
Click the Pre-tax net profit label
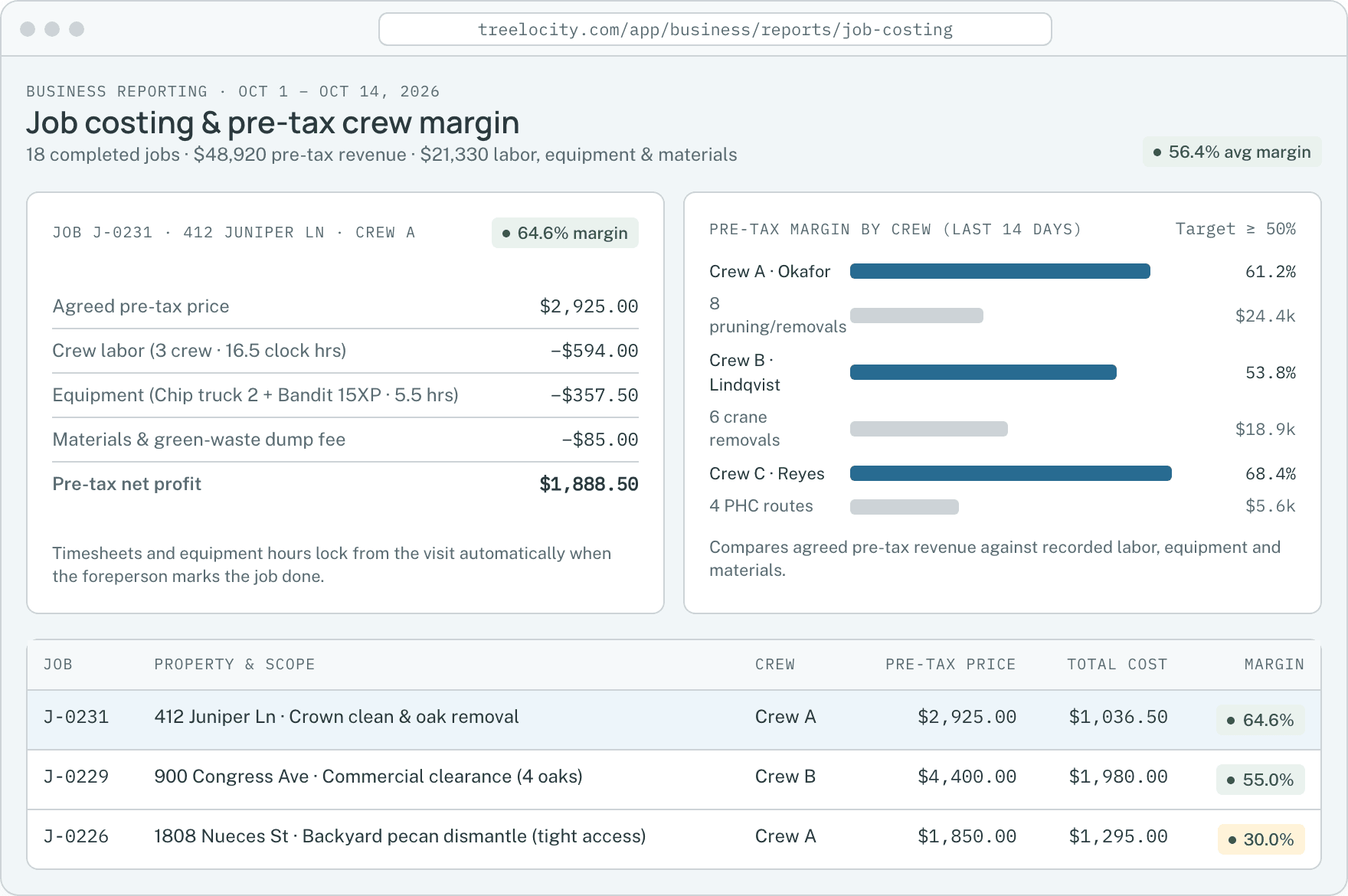coord(126,484)
